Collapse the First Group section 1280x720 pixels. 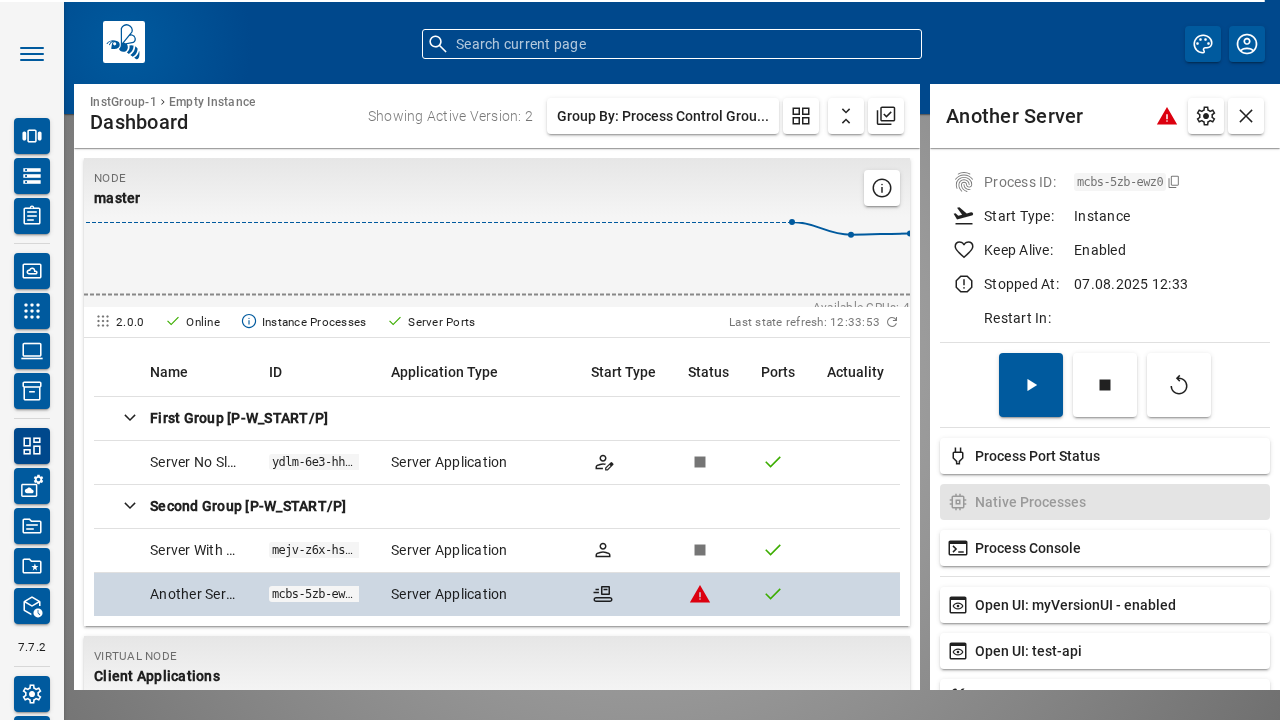coord(130,418)
